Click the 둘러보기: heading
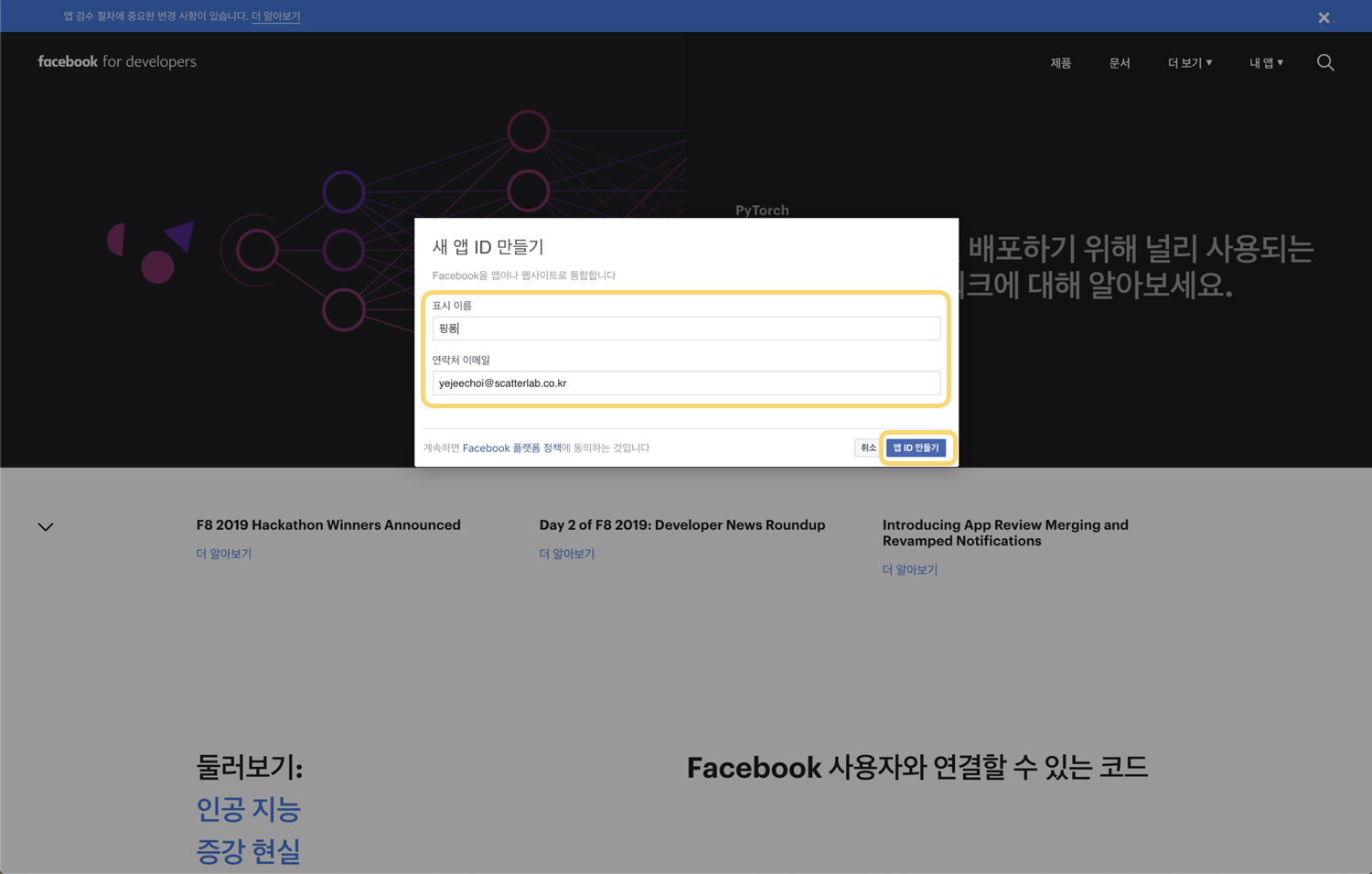The image size is (1372, 874). click(x=249, y=767)
